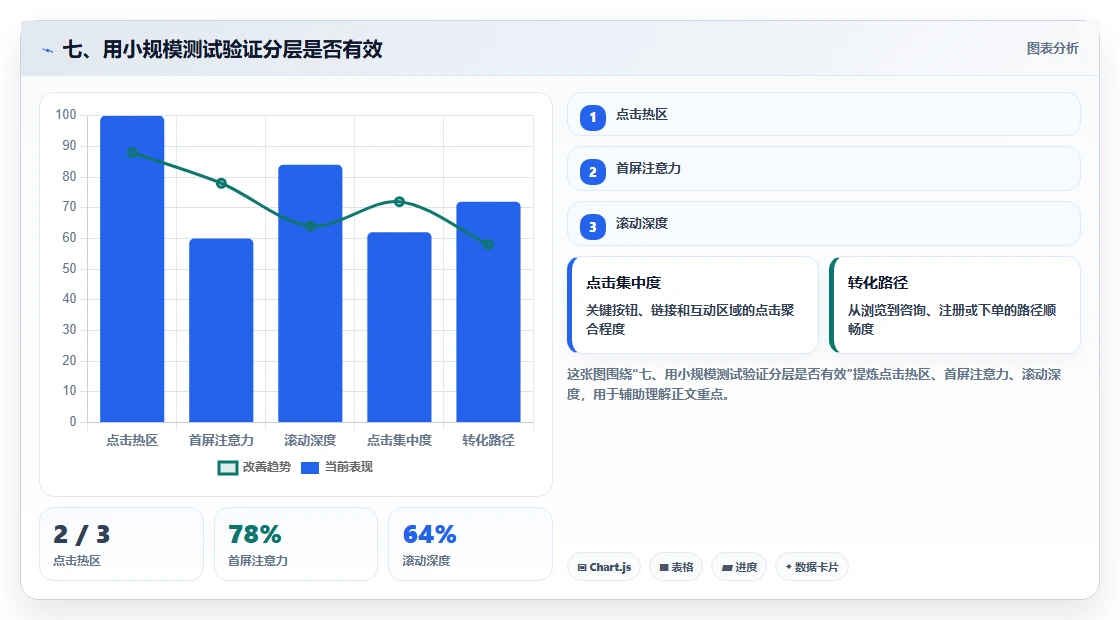Open the 滚动深度 list item
The width and height of the screenshot is (1120, 620).
[x=824, y=224]
